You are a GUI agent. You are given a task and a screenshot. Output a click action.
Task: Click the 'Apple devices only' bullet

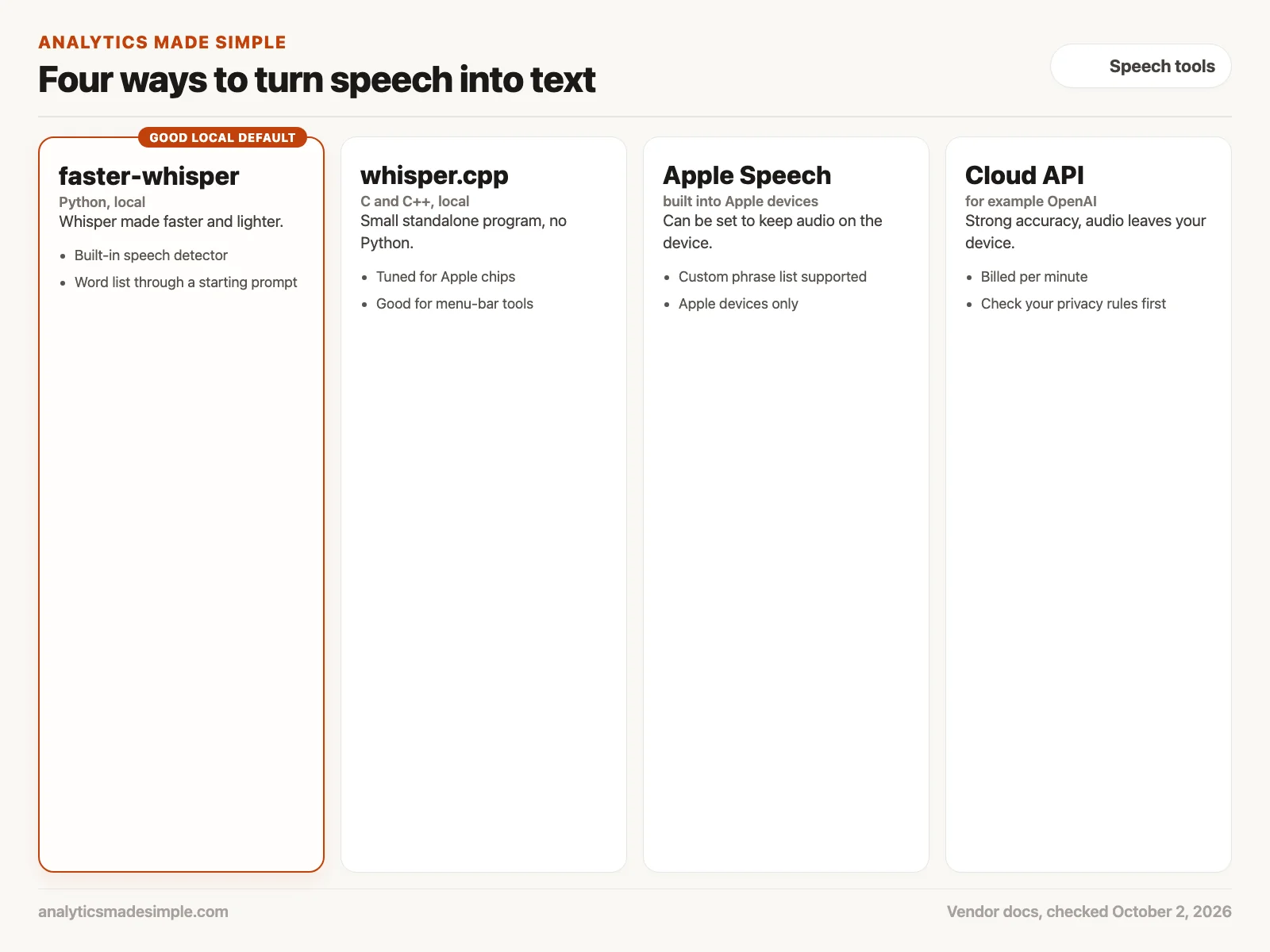(738, 304)
